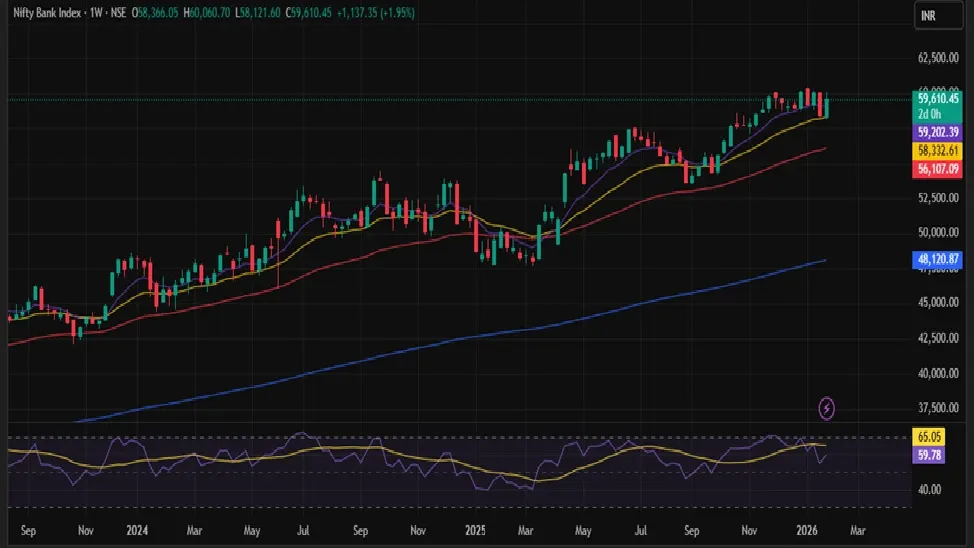Select the green 59,610.45 current price label
This screenshot has width=974, height=548.
click(x=937, y=98)
